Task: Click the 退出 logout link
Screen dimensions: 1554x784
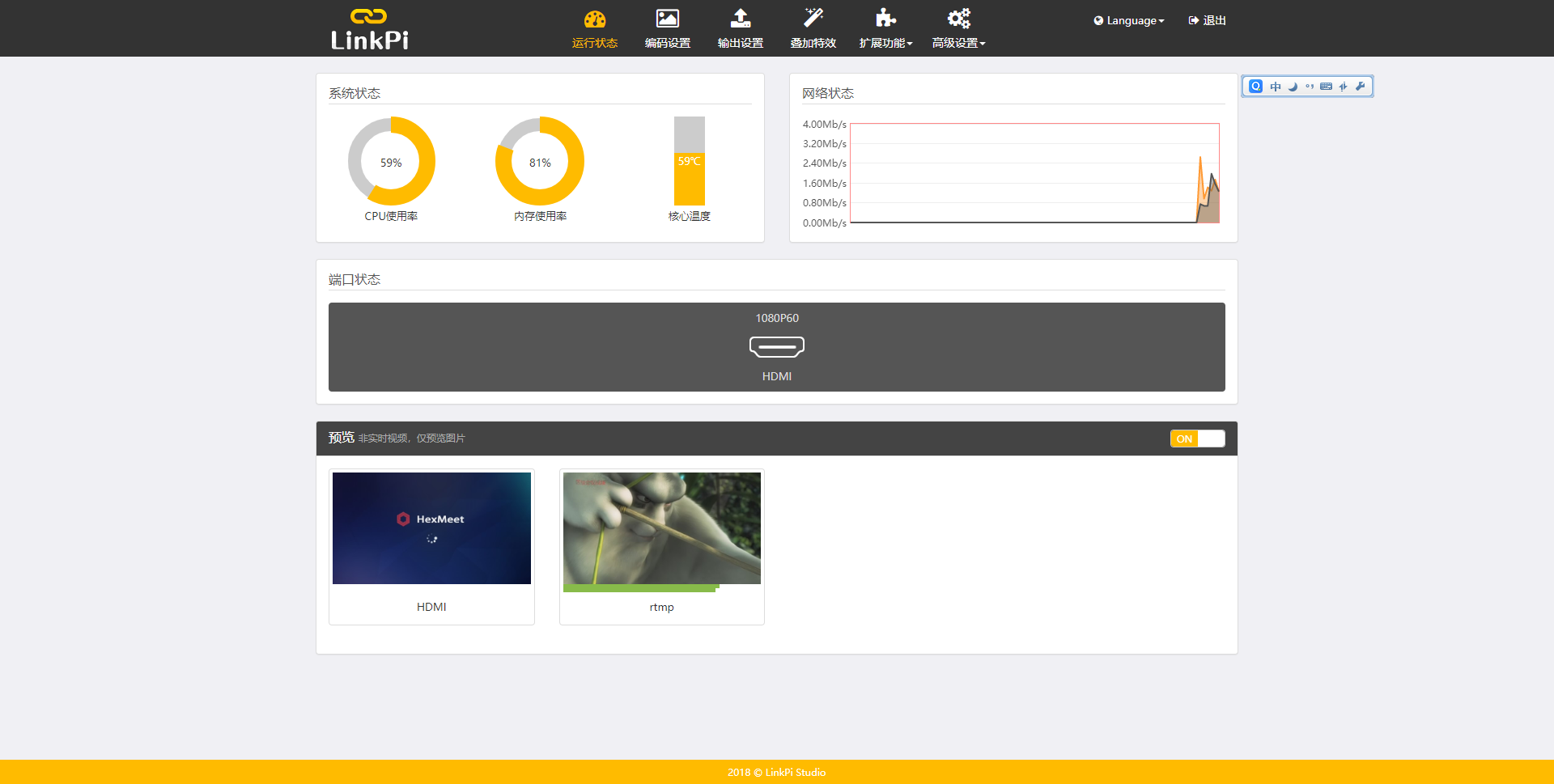Action: coord(1207,20)
